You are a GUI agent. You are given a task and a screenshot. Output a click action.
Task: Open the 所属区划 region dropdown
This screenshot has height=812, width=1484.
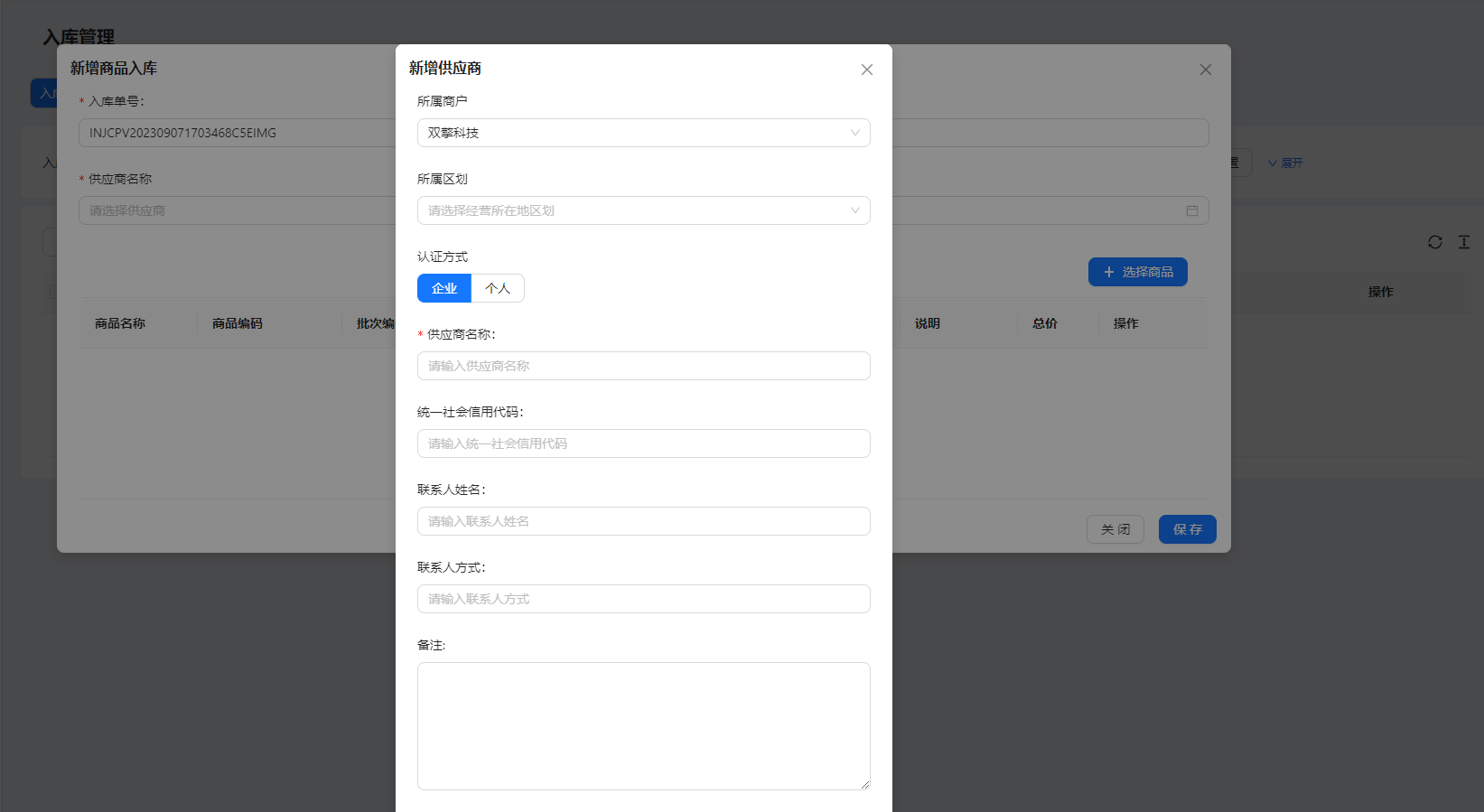pyautogui.click(x=644, y=210)
